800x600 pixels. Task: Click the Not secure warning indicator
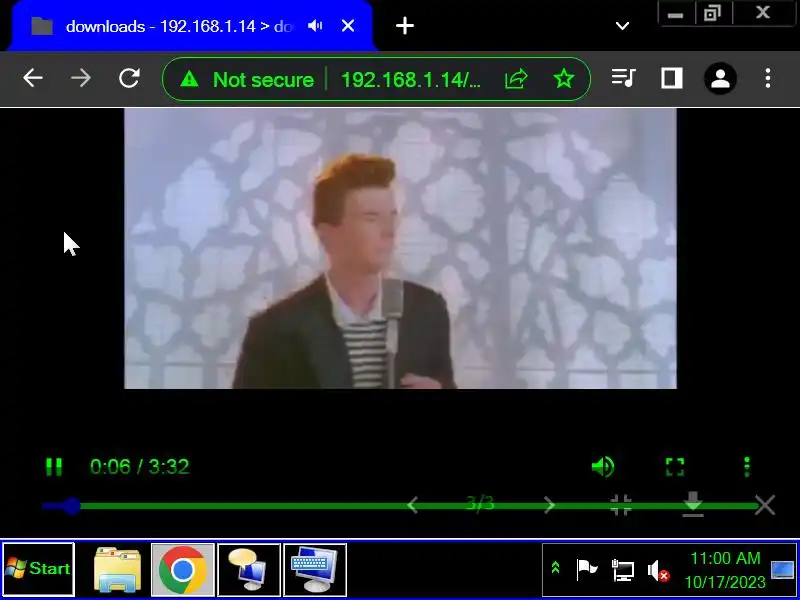247,80
